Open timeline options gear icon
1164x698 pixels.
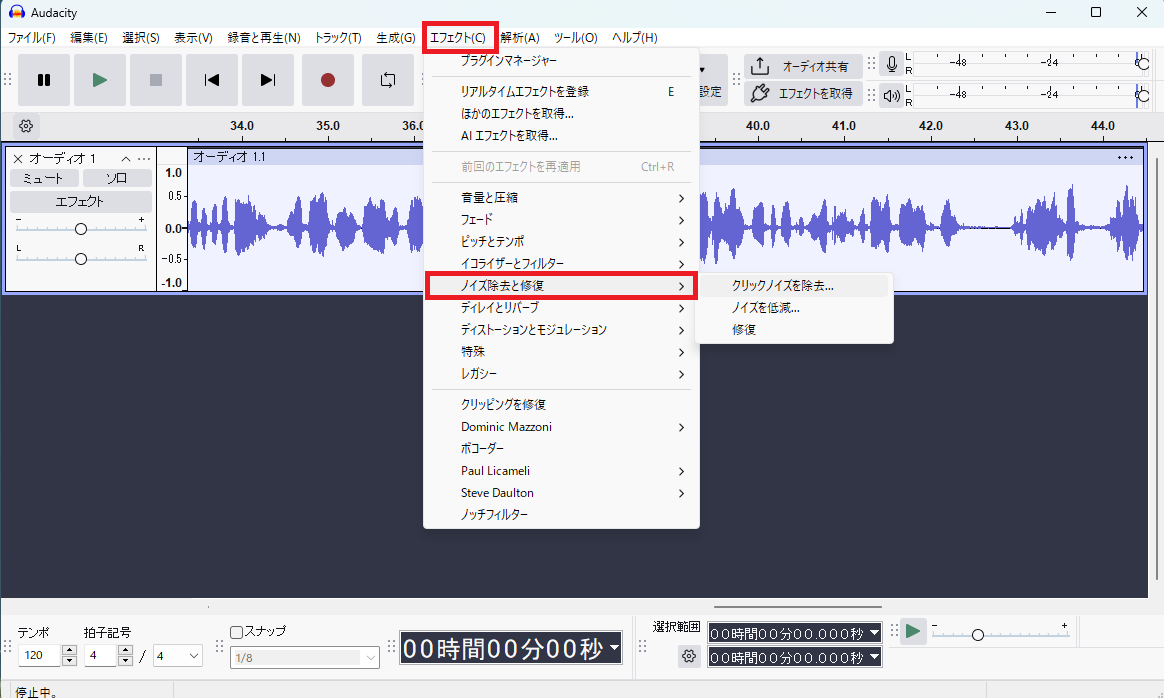pyautogui.click(x=26, y=126)
